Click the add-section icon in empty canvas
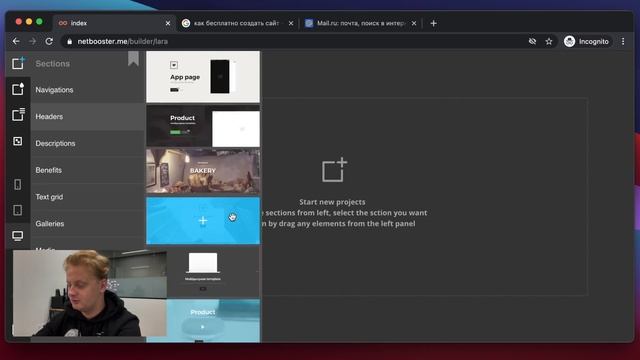 click(x=334, y=170)
